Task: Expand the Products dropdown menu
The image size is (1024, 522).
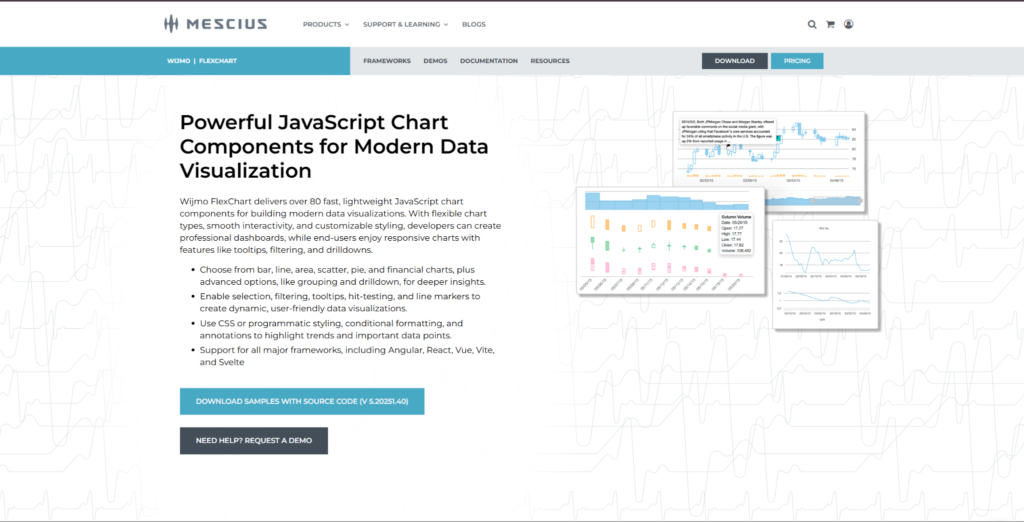Action: coord(326,24)
